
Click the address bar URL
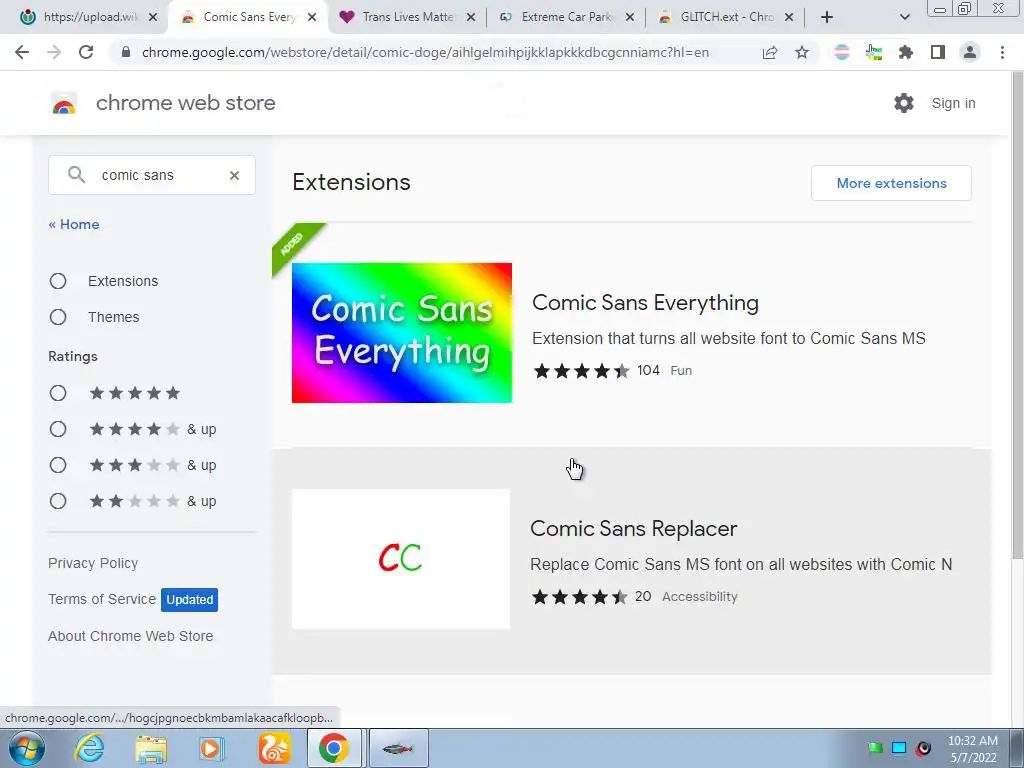click(425, 52)
